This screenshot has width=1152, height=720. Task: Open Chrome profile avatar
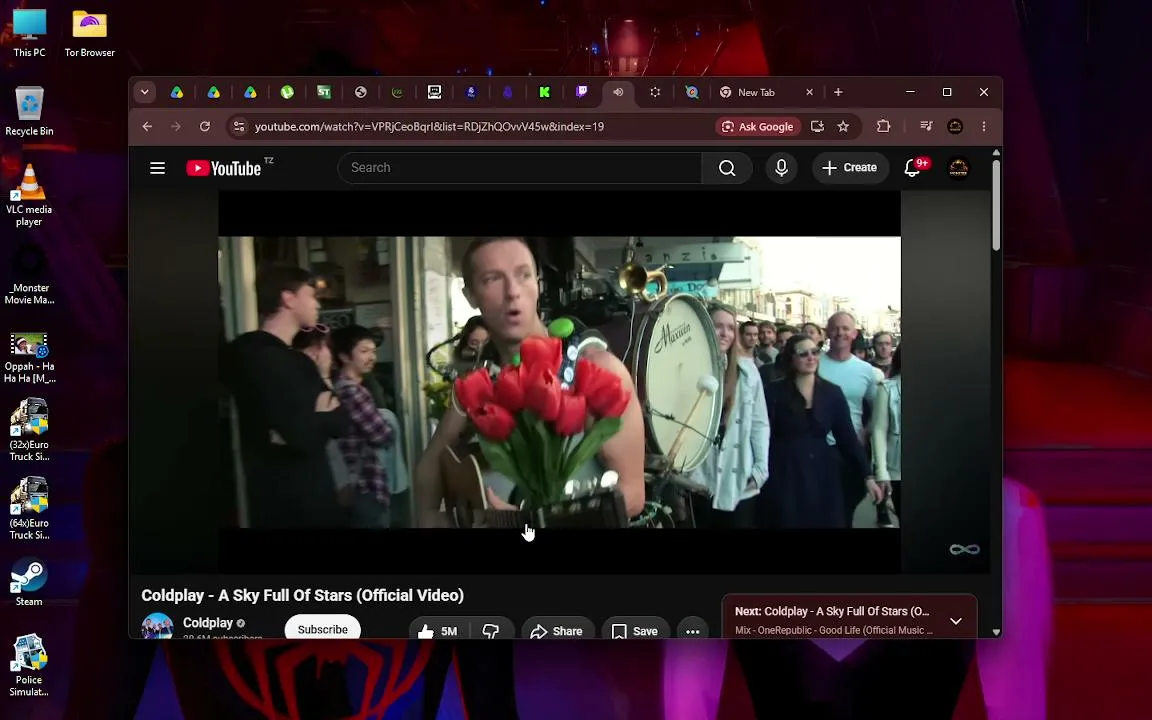click(955, 126)
